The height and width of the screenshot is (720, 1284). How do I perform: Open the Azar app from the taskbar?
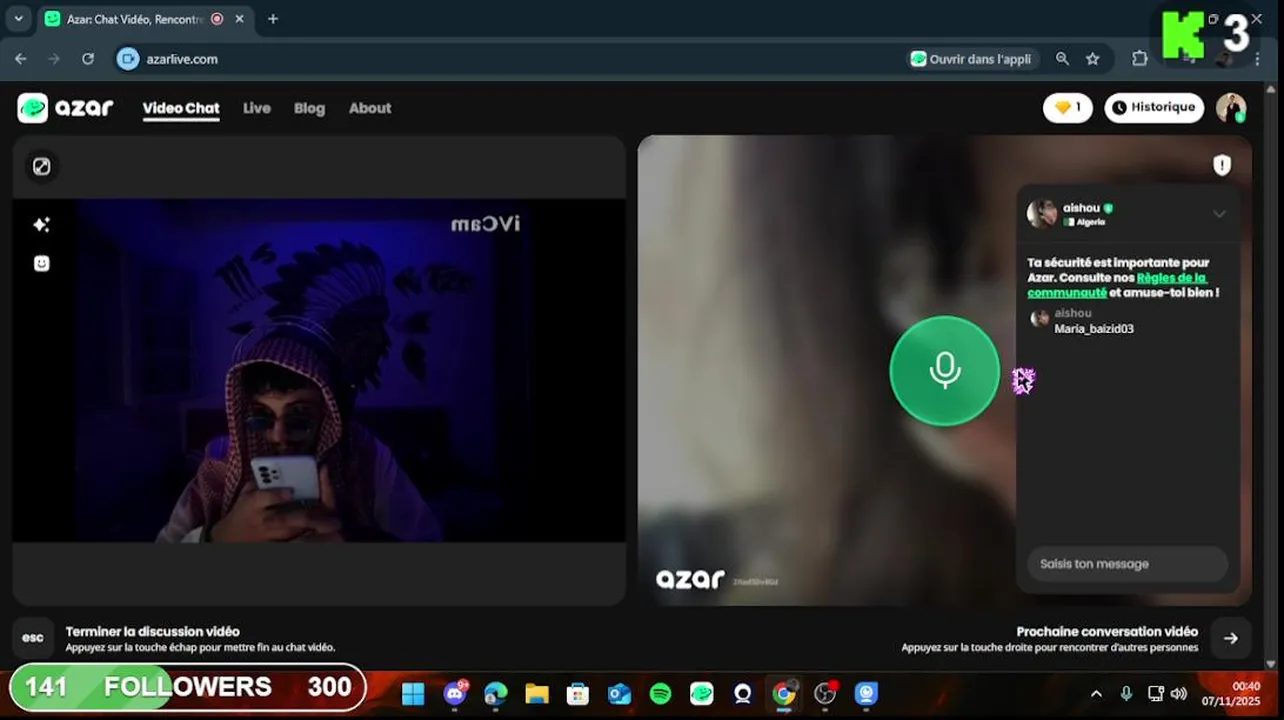[x=702, y=693]
